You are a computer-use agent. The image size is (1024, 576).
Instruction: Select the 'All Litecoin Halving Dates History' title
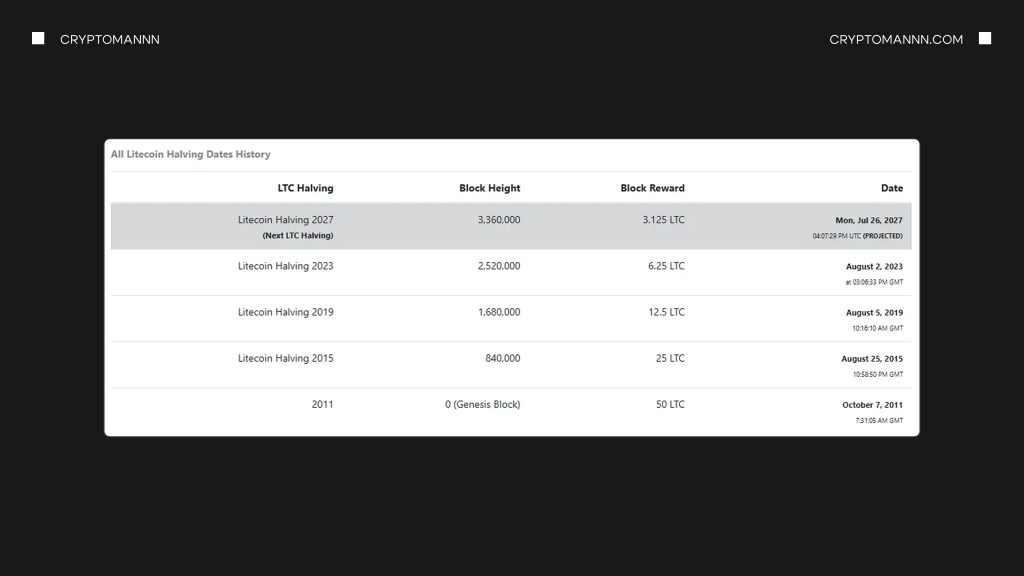point(191,155)
